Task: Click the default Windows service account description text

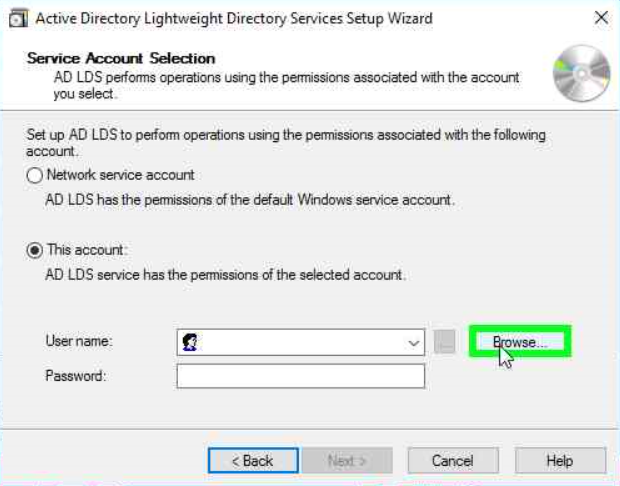Action: [250, 200]
